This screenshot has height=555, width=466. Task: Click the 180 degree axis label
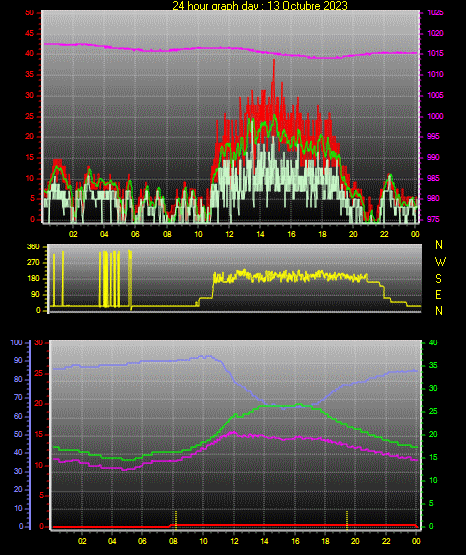[33, 279]
